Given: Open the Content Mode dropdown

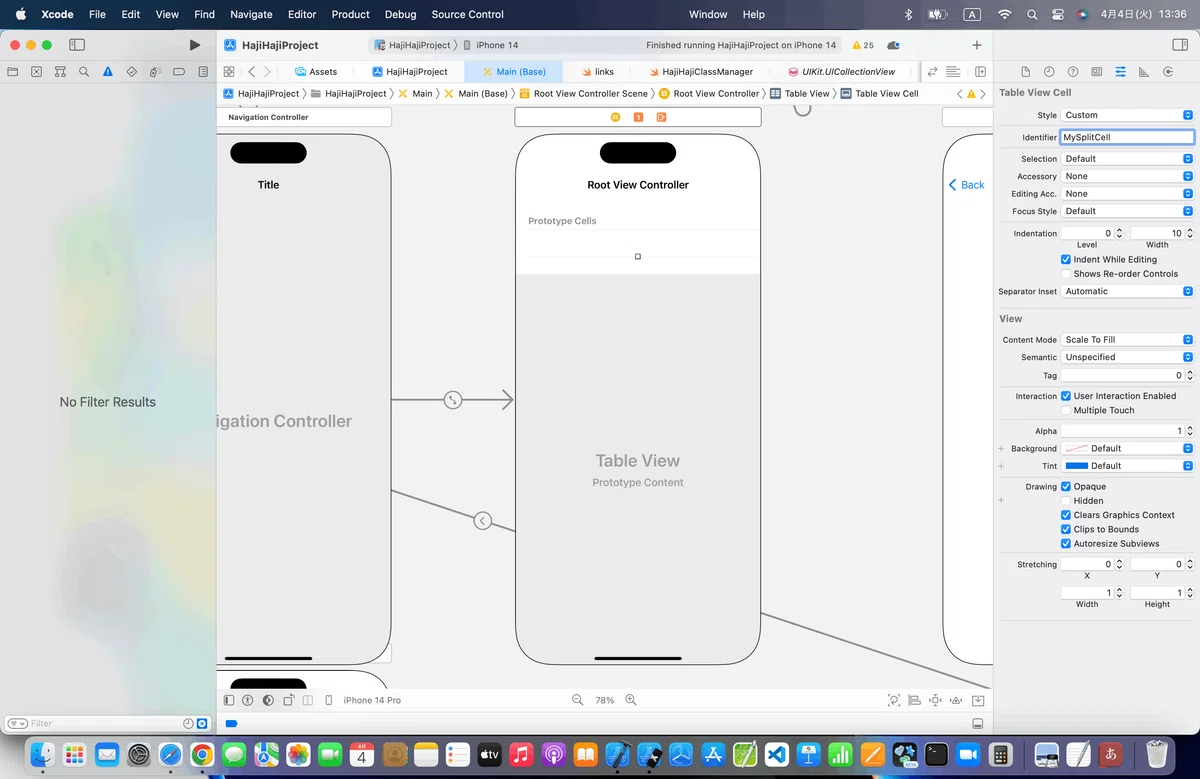Looking at the screenshot, I should pyautogui.click(x=1127, y=340).
